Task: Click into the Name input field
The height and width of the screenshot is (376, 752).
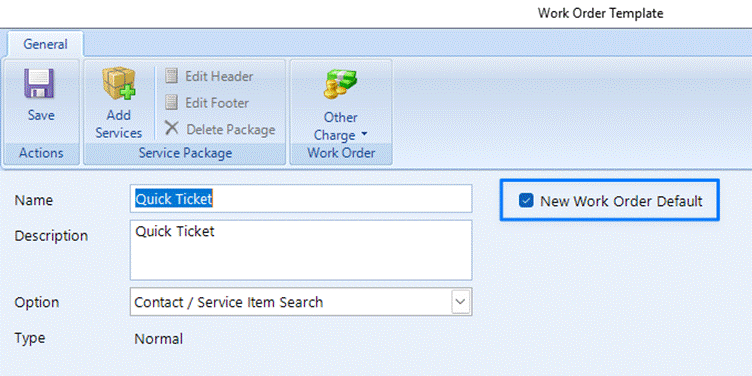Action: [x=301, y=199]
